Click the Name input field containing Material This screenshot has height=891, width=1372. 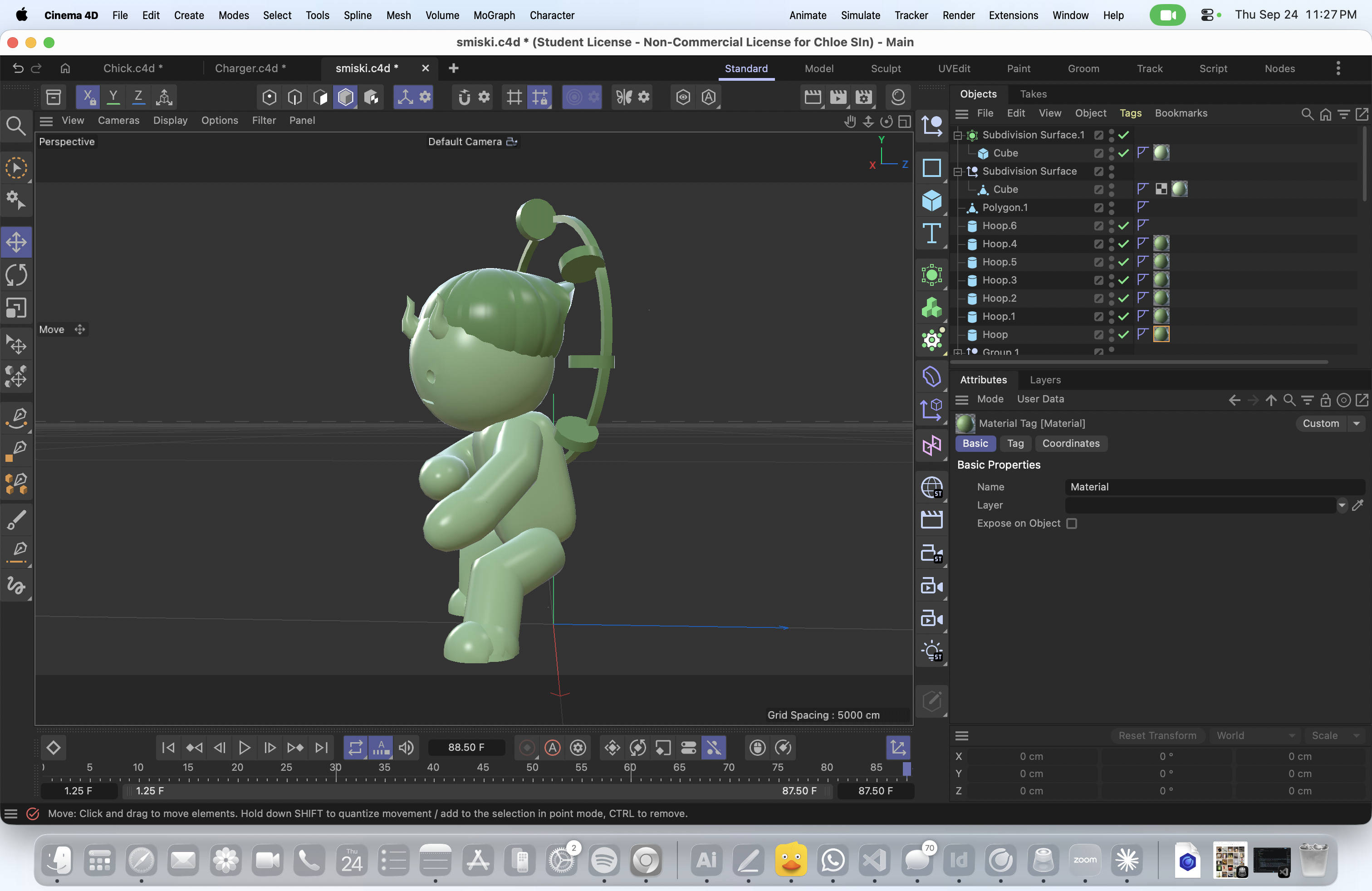point(1215,487)
